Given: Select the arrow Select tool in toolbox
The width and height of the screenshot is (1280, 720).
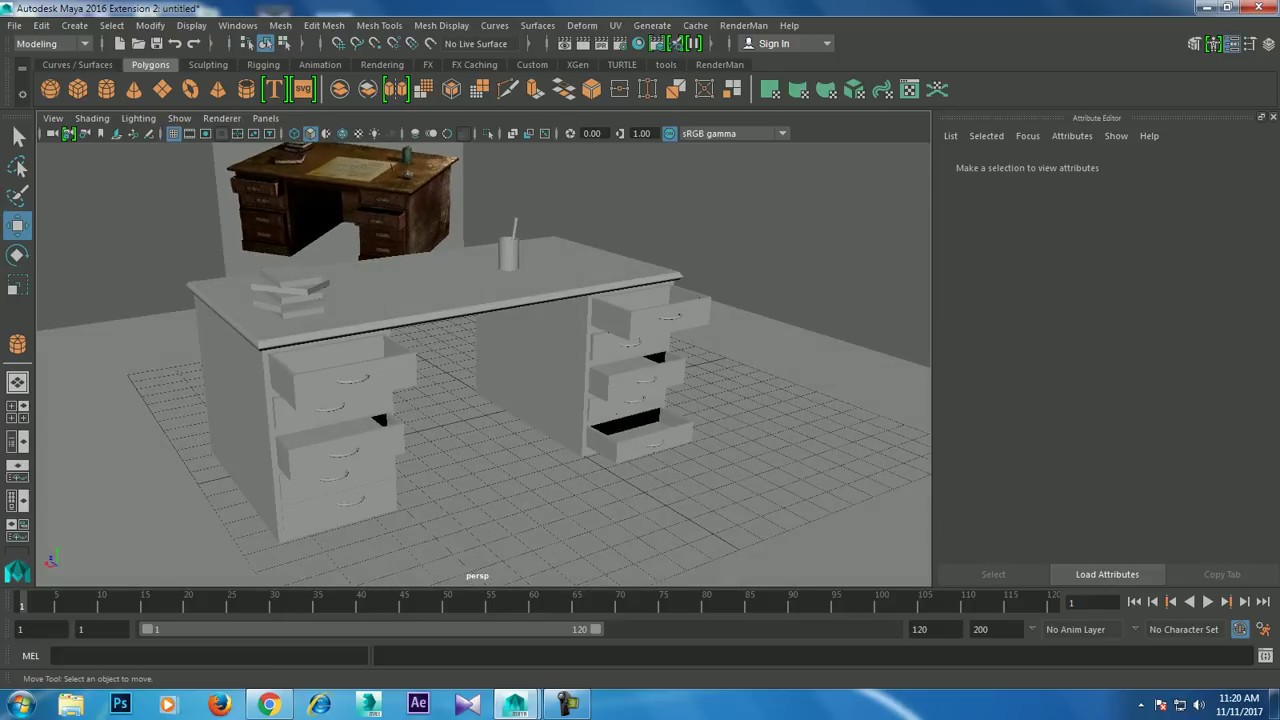Looking at the screenshot, I should (18, 137).
